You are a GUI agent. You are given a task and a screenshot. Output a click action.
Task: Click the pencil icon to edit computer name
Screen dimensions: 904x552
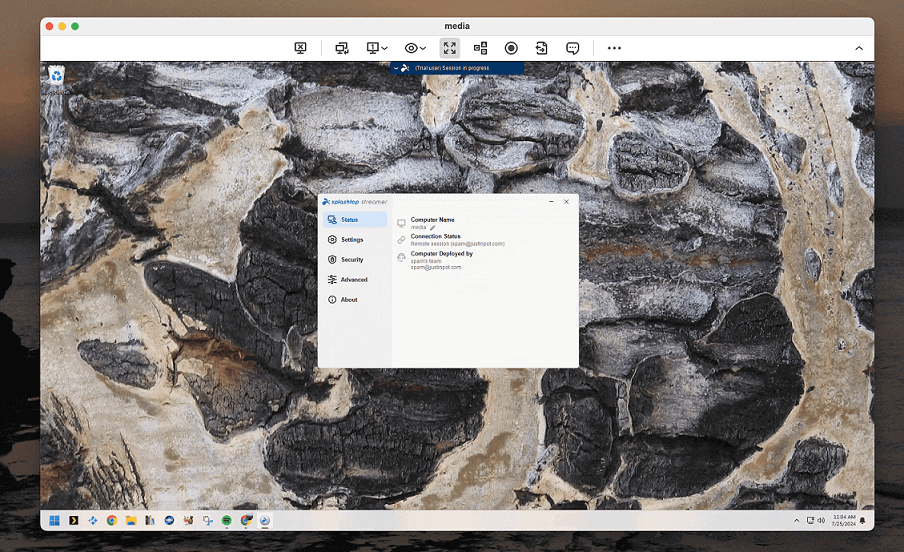tap(433, 228)
